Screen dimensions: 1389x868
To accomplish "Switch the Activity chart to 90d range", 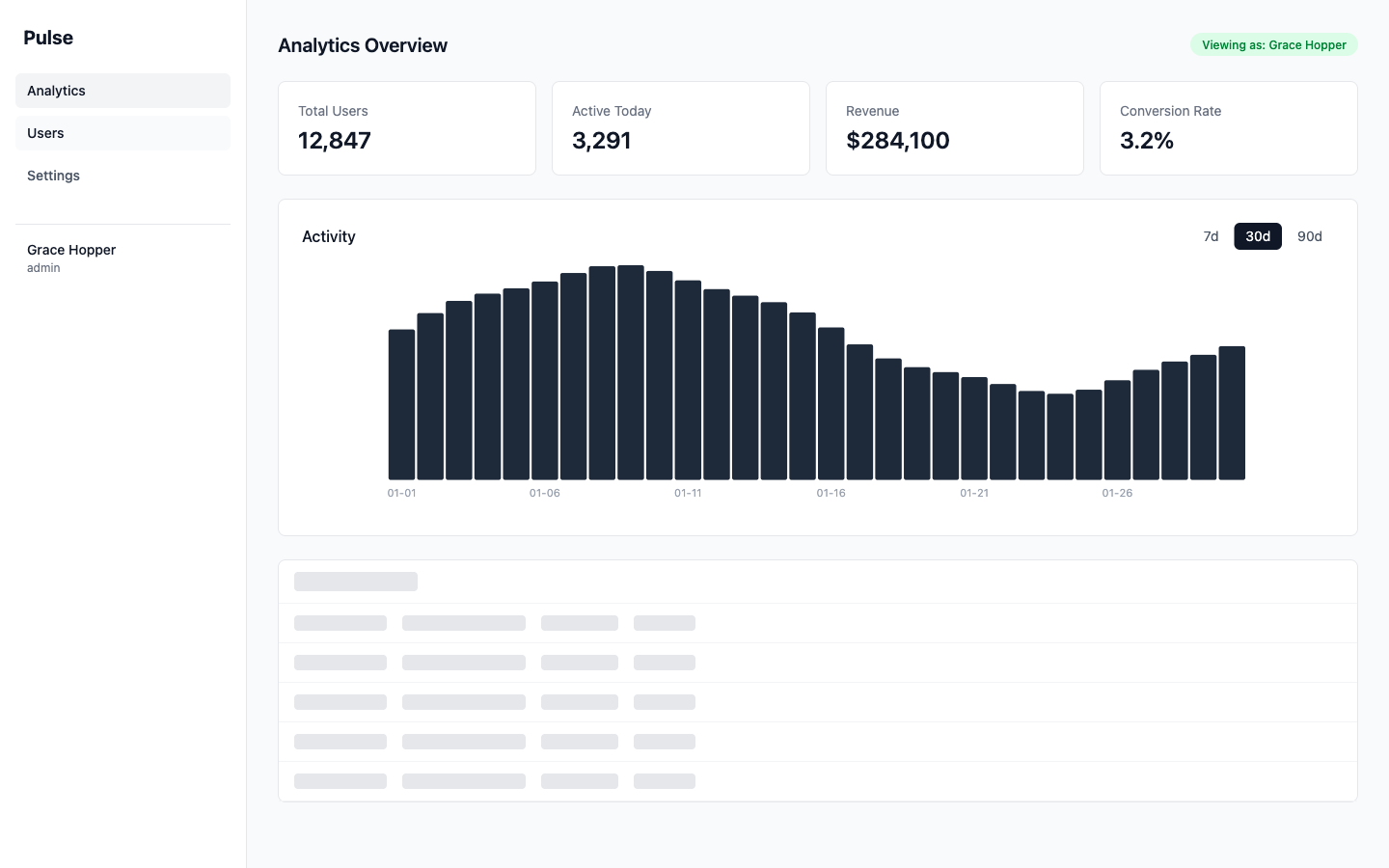I will 1309,236.
